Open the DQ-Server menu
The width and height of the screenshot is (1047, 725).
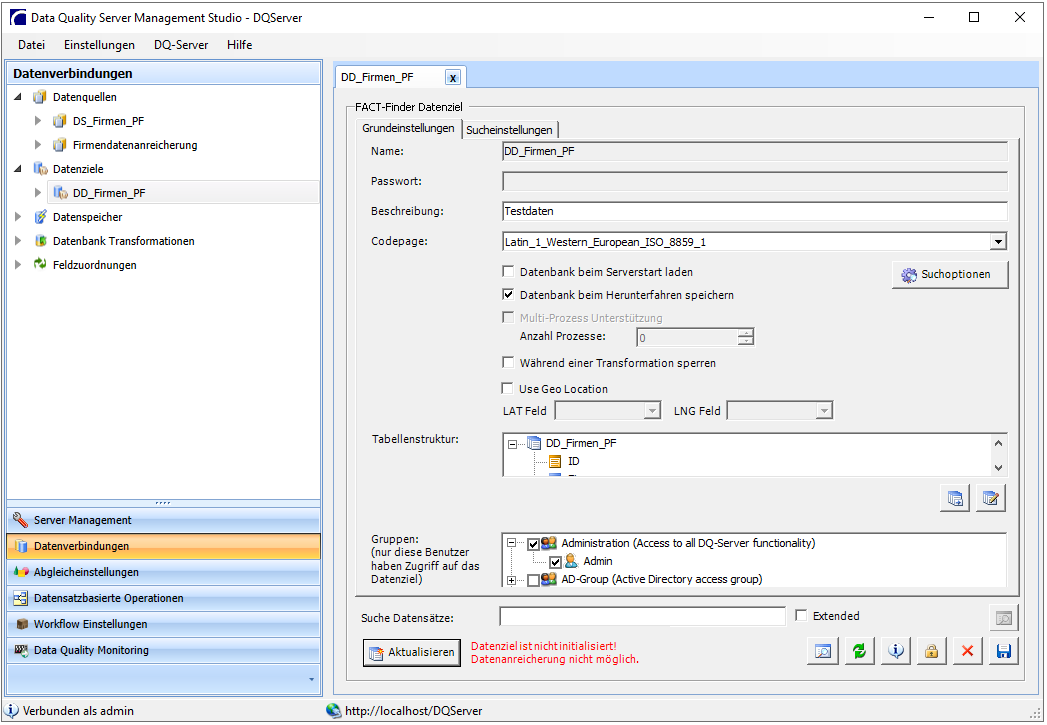tap(181, 45)
